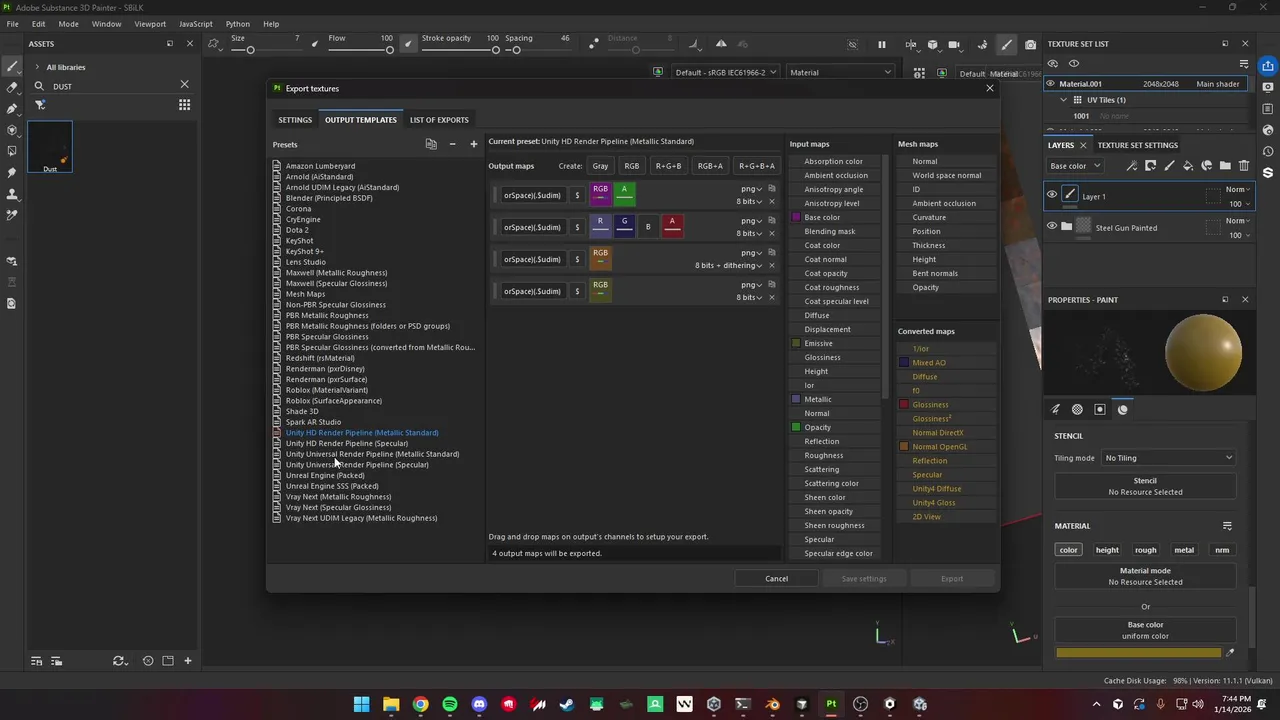Image resolution: width=1280 pixels, height=720 pixels.
Task: Clear the DUST search field
Action: pyautogui.click(x=184, y=85)
